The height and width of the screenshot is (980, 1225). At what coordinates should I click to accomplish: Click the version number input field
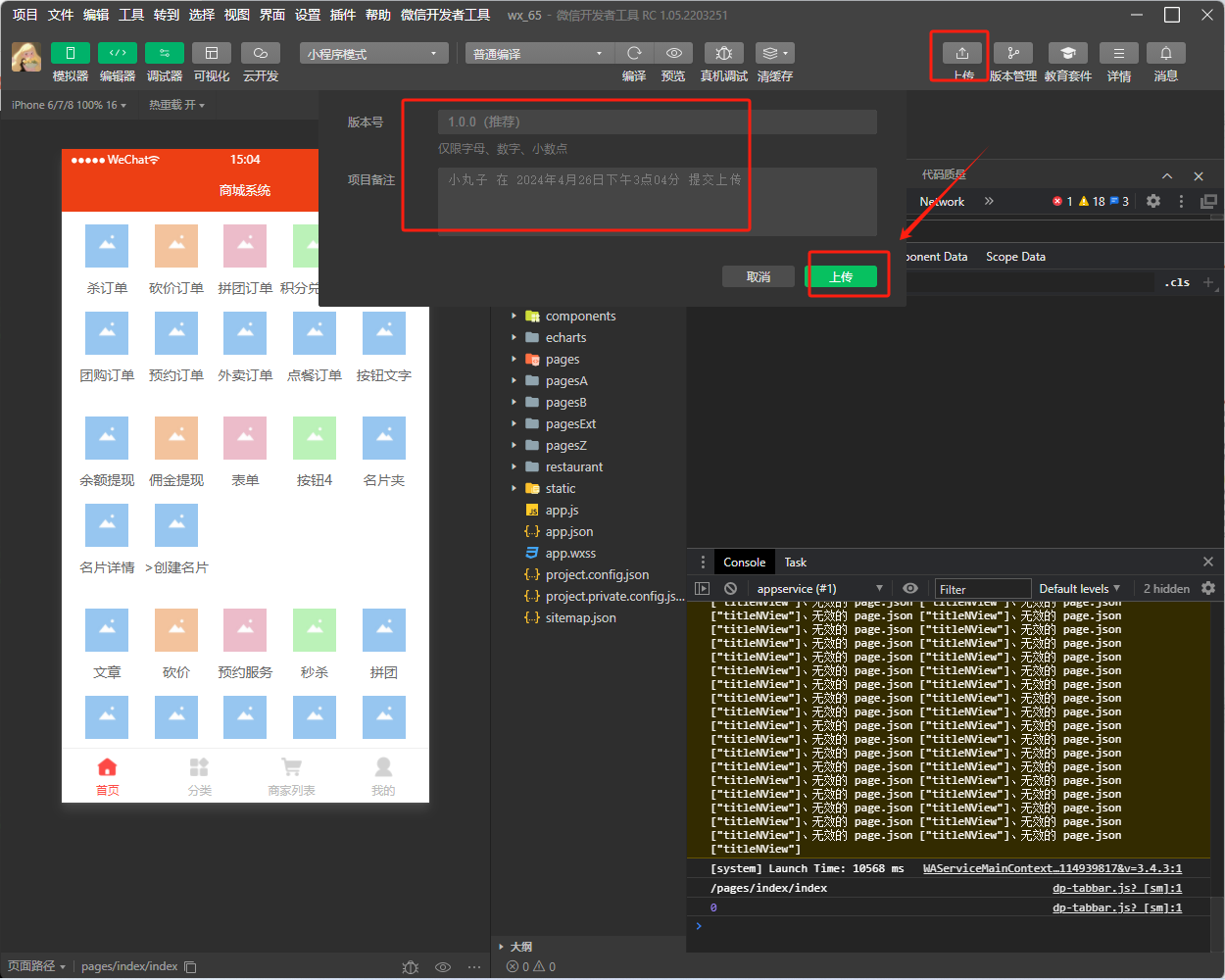657,122
